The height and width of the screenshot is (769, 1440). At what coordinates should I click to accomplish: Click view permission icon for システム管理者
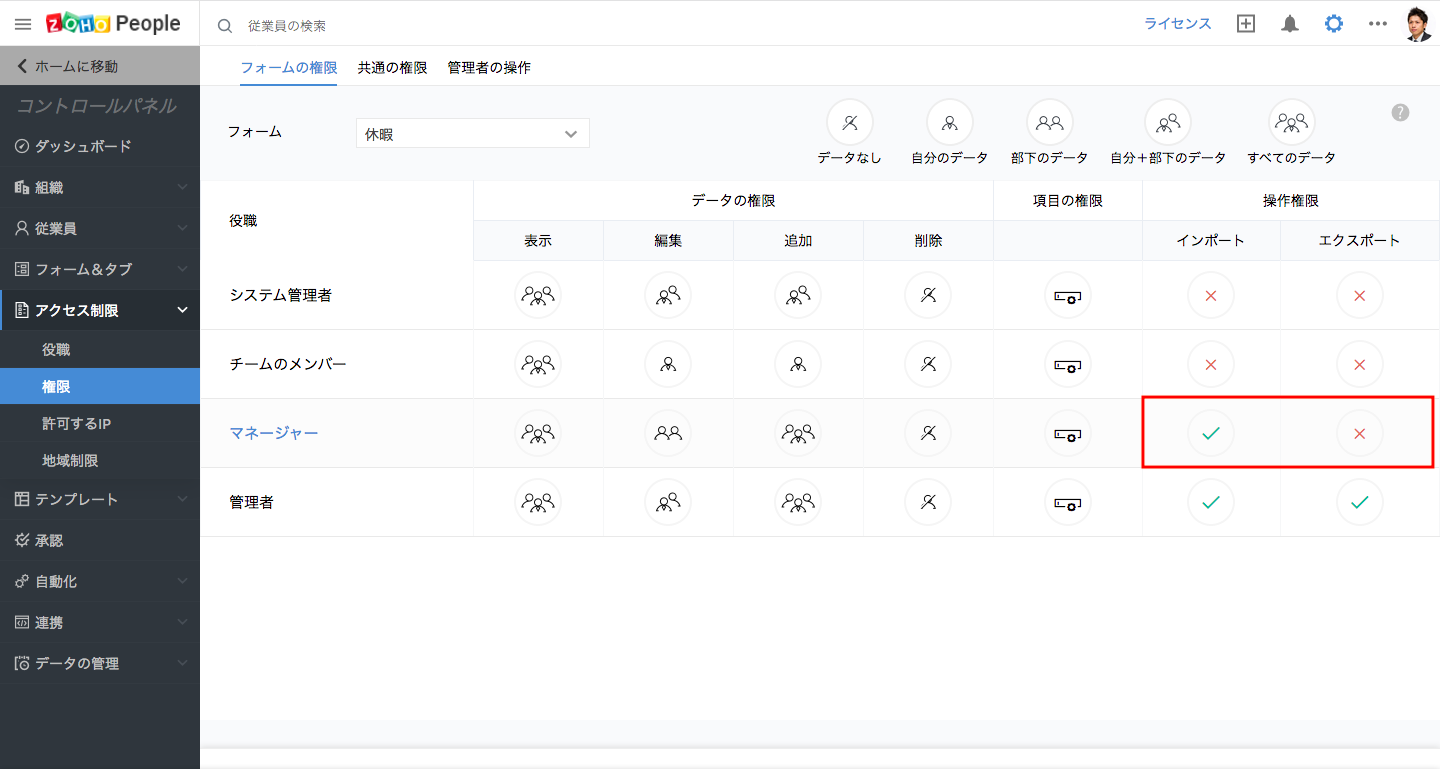pos(538,295)
